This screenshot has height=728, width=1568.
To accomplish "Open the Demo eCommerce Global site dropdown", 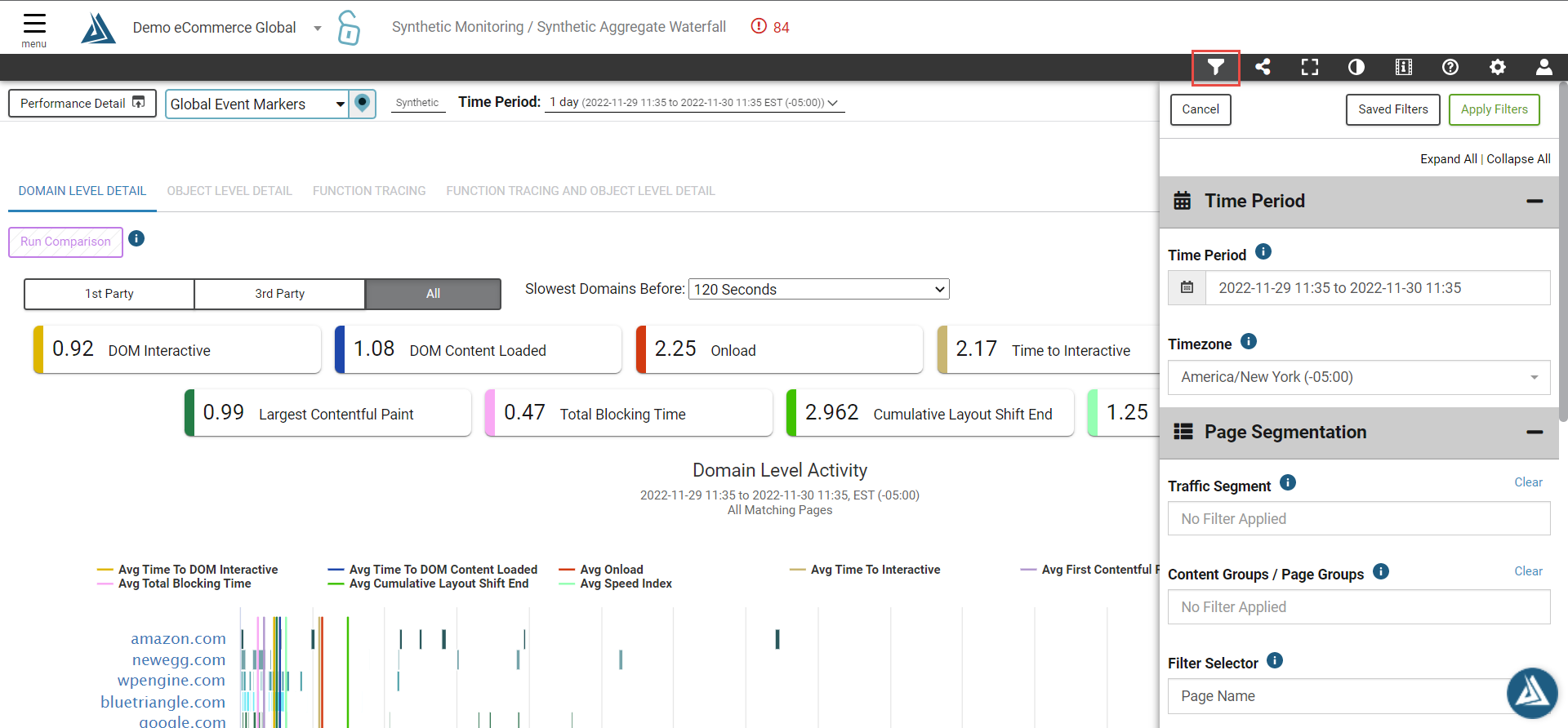I will tap(227, 28).
